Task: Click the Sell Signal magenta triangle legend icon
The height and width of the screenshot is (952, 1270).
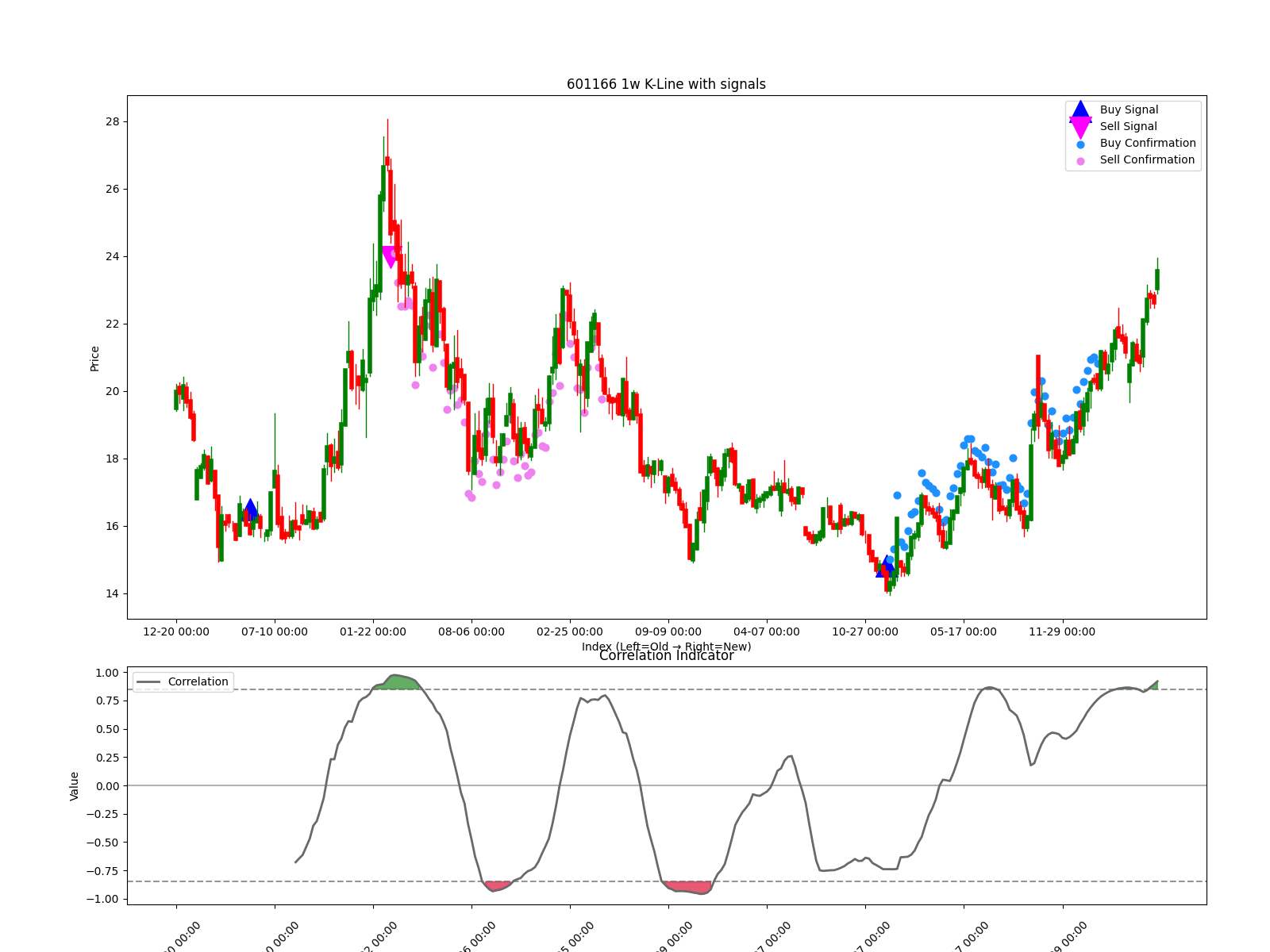Action: tap(1080, 127)
